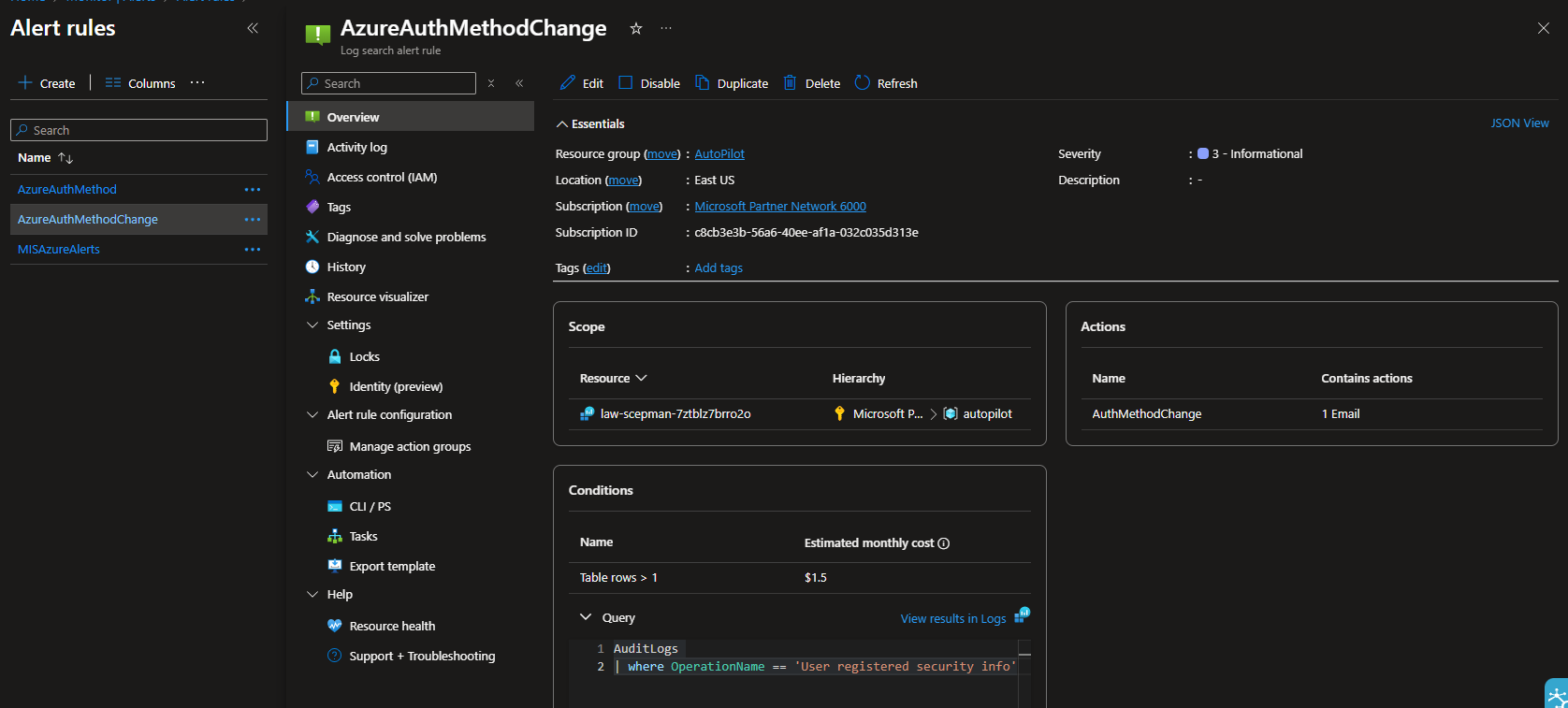Collapse the Alert rule configuration section
Image resolution: width=1568 pixels, height=708 pixels.
pyautogui.click(x=312, y=414)
